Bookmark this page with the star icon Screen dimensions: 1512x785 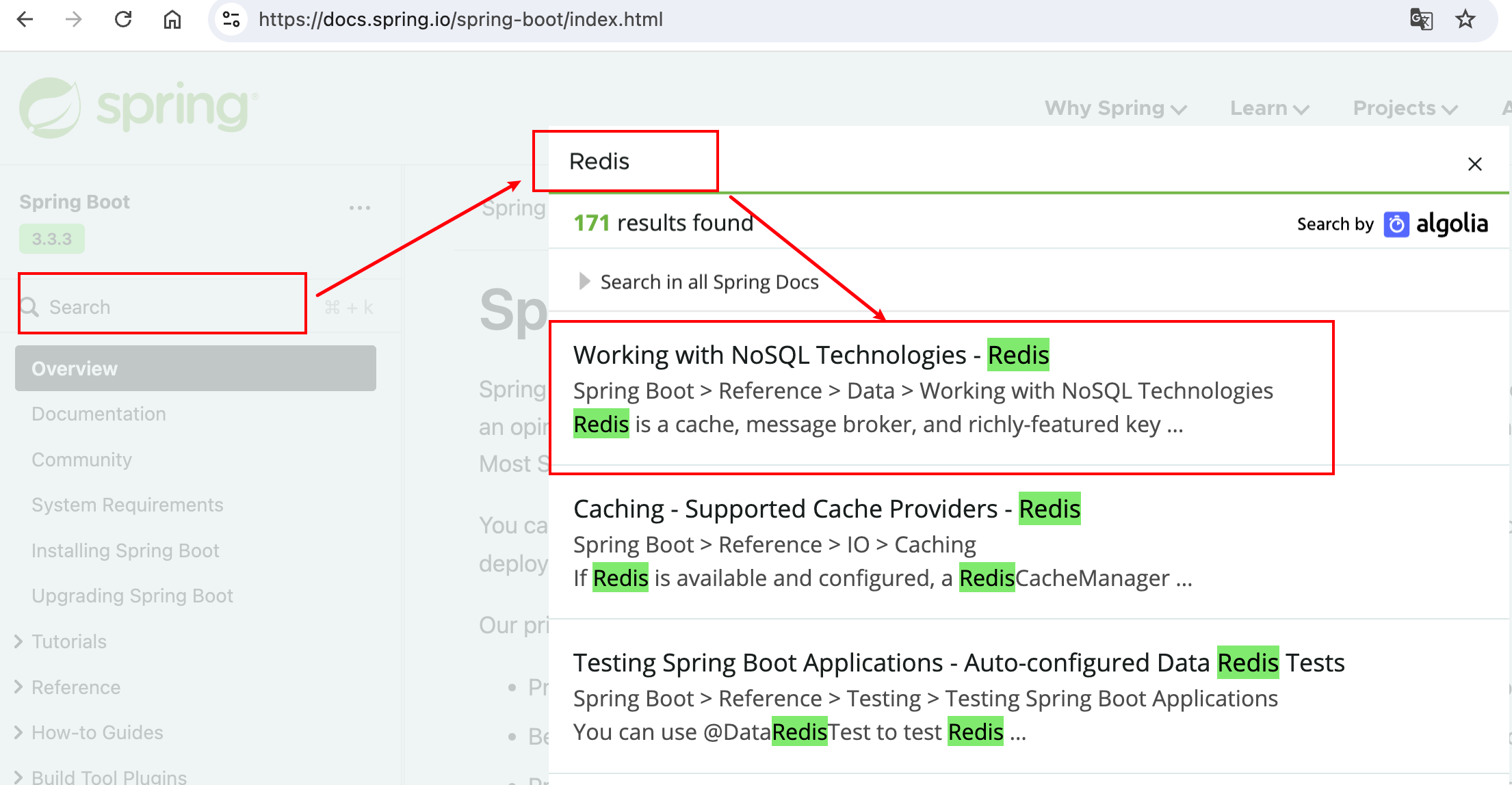pos(1465,19)
